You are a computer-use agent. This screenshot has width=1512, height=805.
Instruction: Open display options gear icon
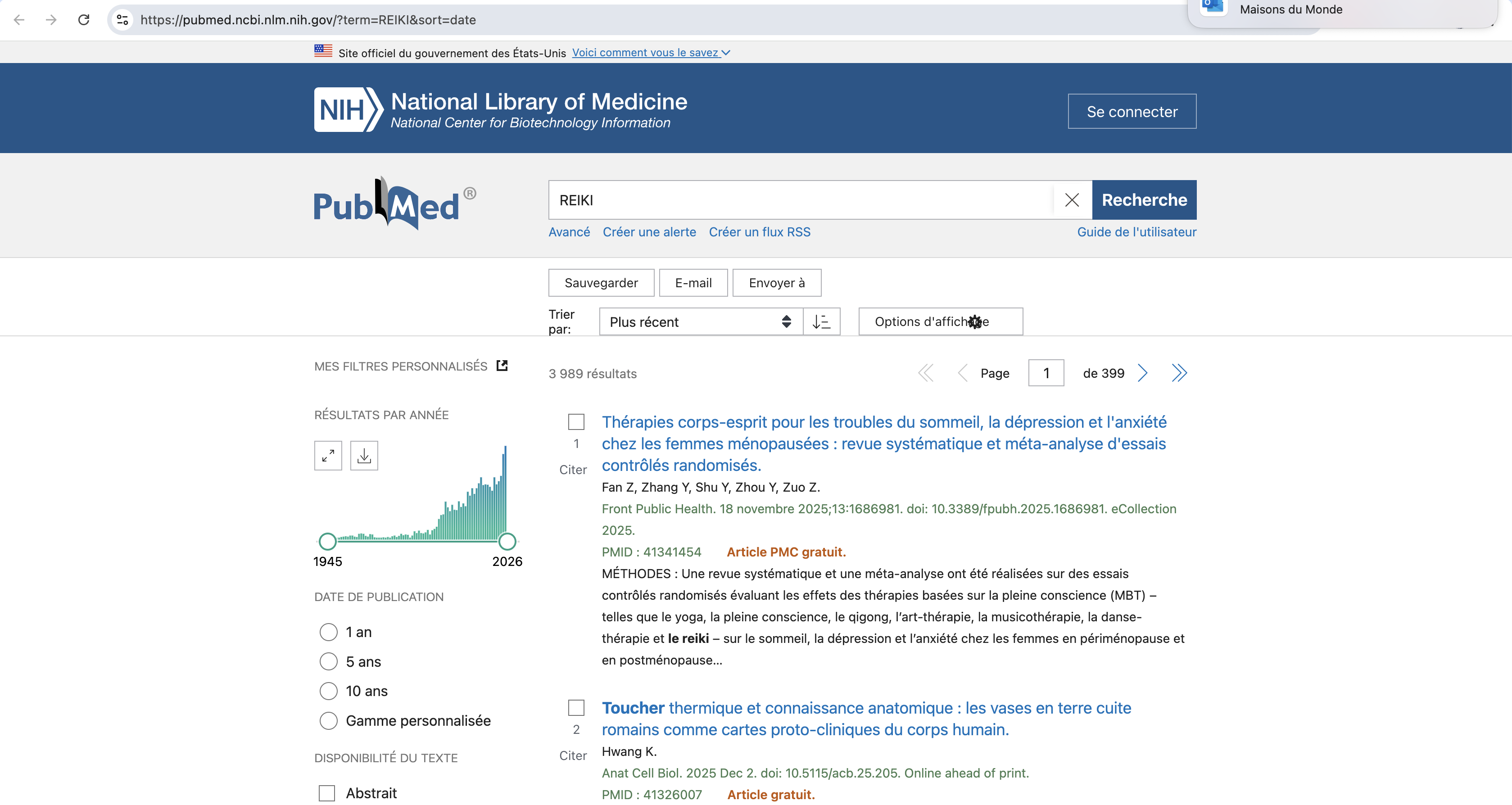[x=975, y=321]
